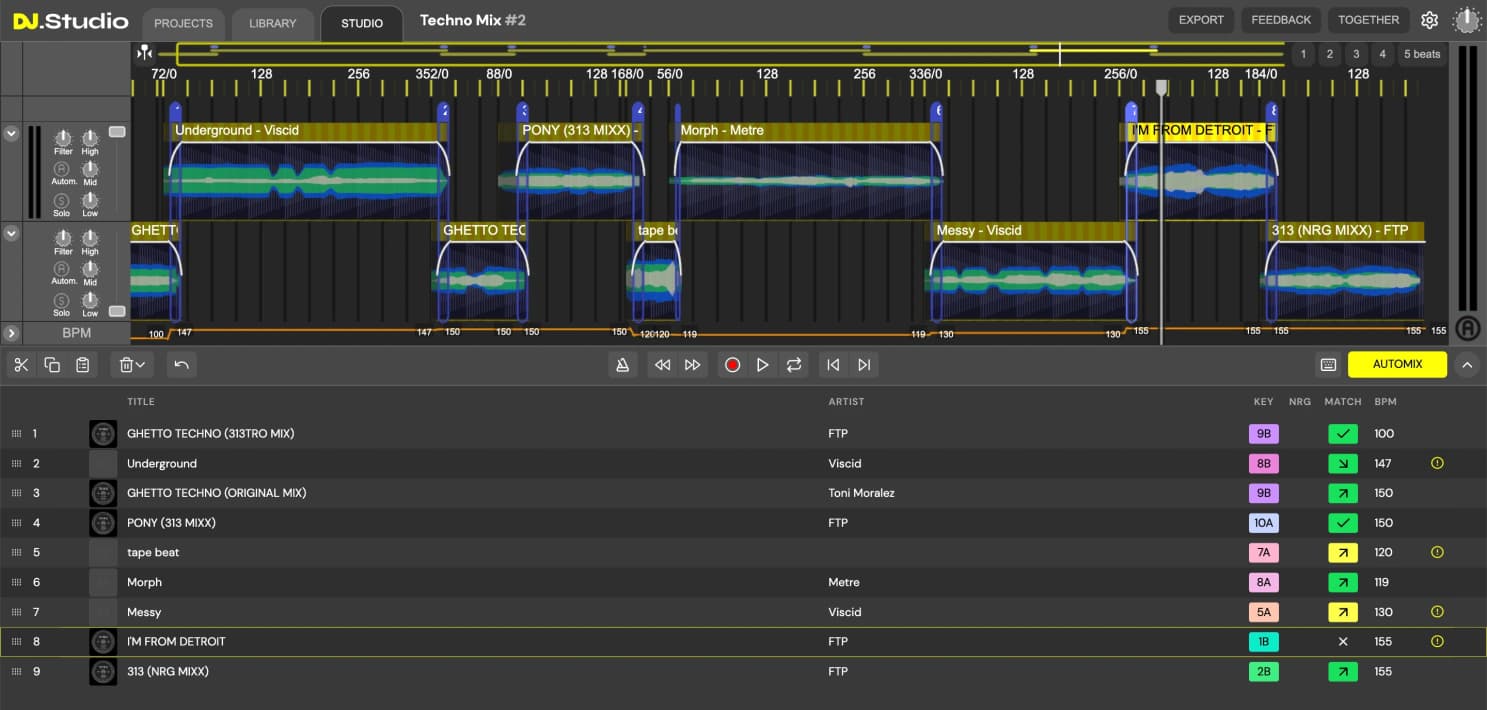Click the yellow AUTOMIX button
This screenshot has width=1487, height=710.
coord(1396,364)
